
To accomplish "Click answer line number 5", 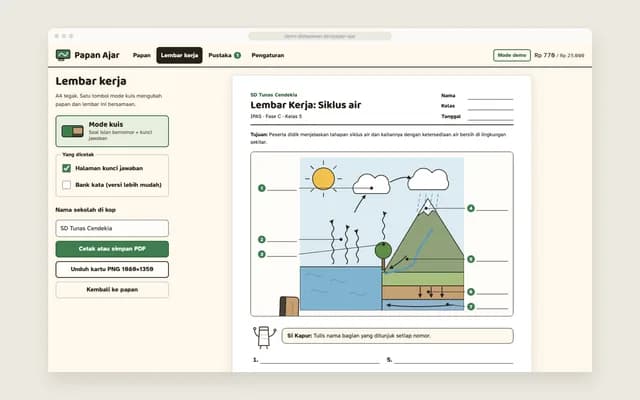I will [453, 362].
